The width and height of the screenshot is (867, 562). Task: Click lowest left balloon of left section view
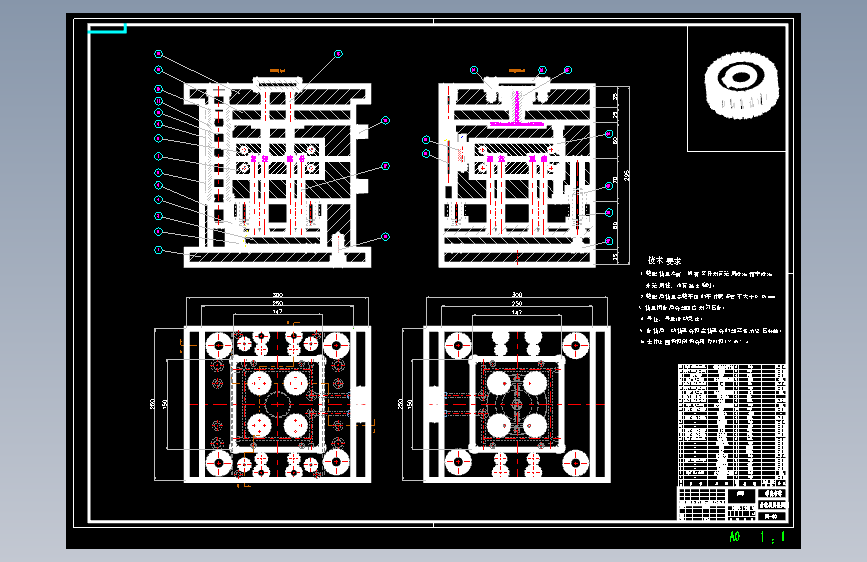click(x=159, y=250)
